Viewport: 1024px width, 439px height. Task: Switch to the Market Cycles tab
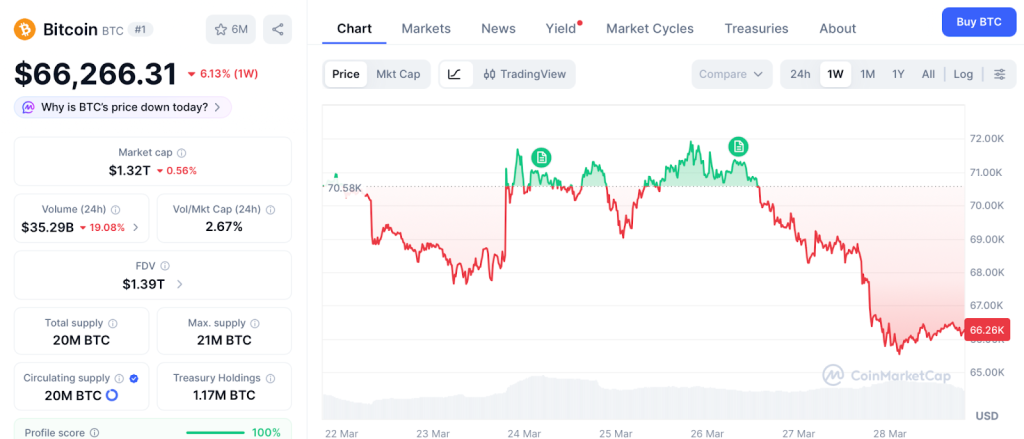coord(650,28)
